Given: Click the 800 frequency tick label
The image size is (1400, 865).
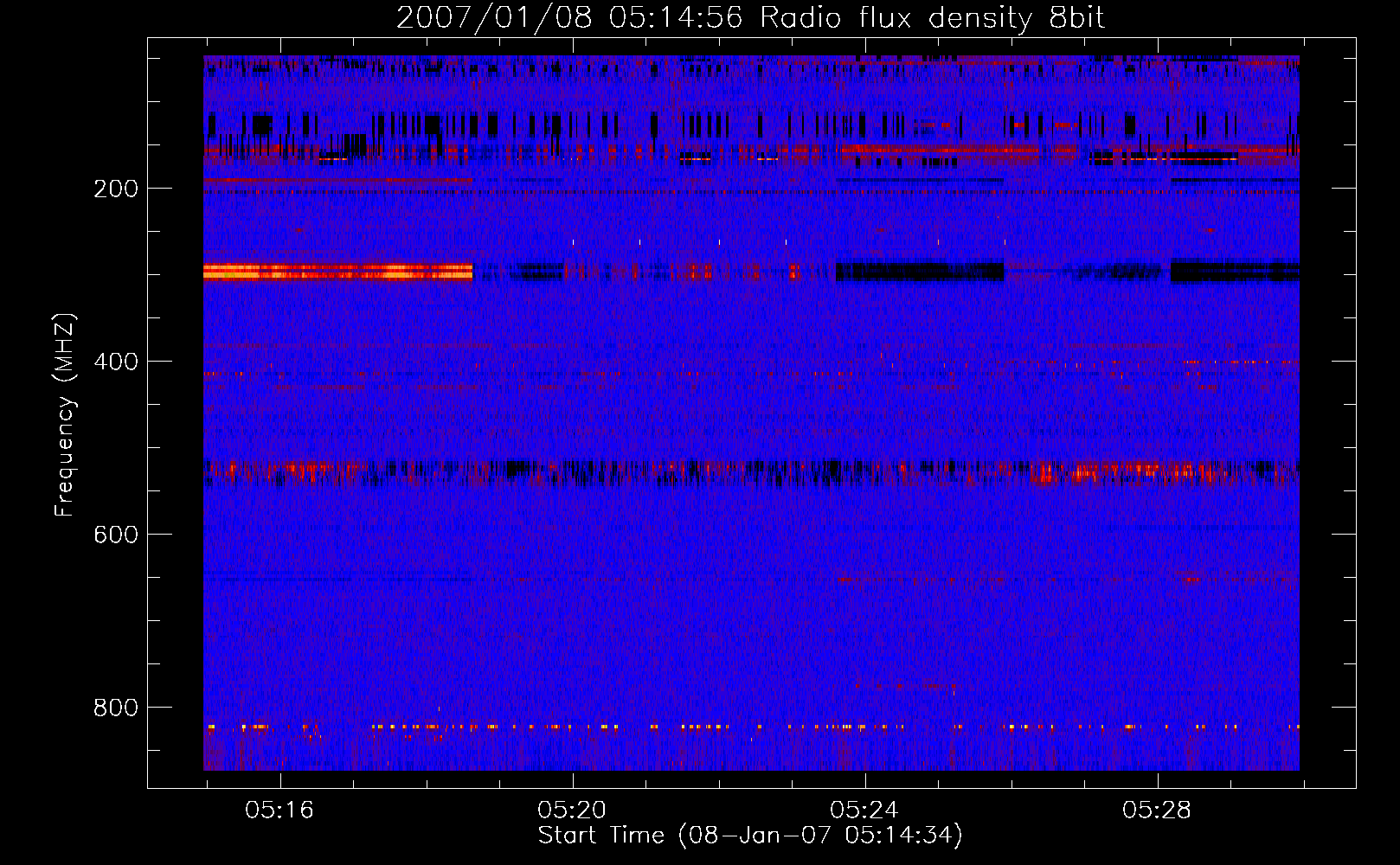Looking at the screenshot, I should tap(116, 708).
